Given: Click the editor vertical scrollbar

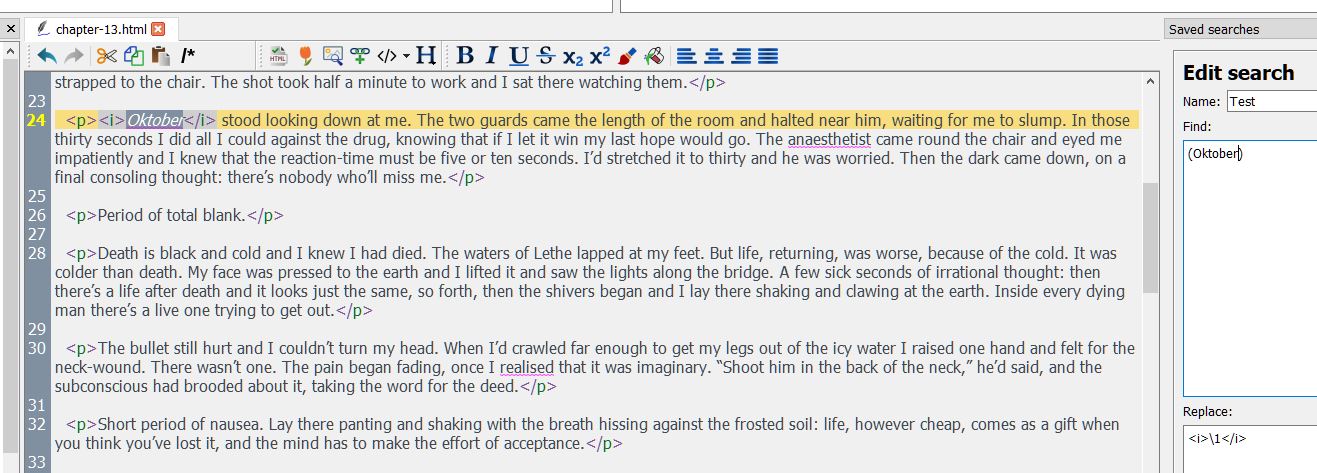Looking at the screenshot, I should 1150,270.
